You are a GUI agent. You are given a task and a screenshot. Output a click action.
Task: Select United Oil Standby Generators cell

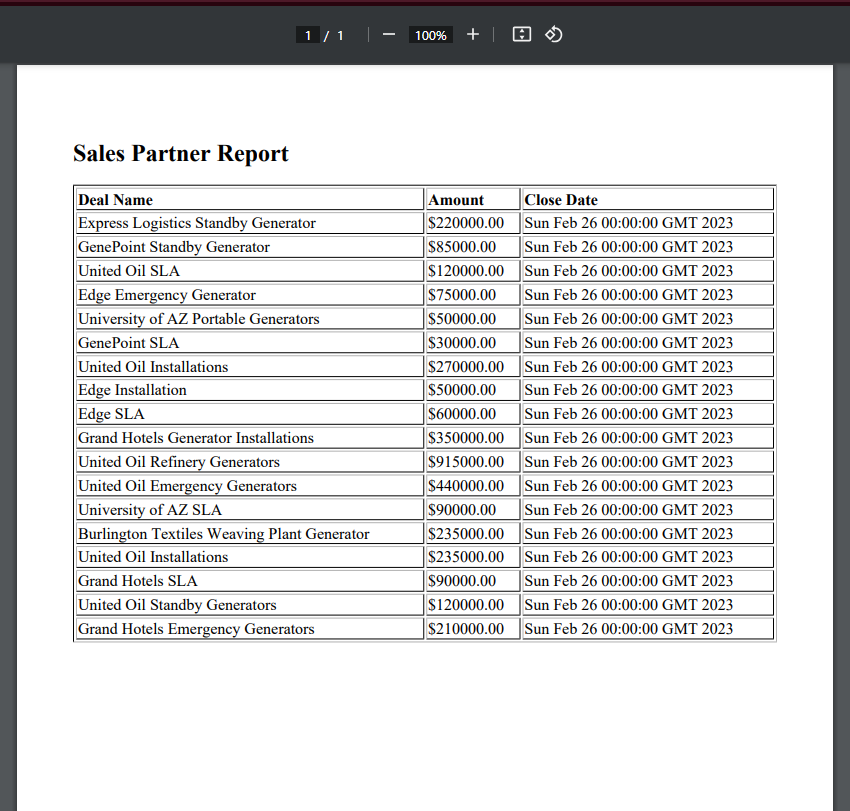[x=250, y=604]
